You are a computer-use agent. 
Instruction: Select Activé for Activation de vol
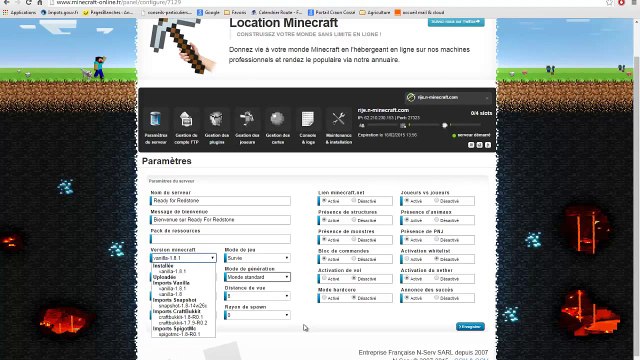click(324, 278)
